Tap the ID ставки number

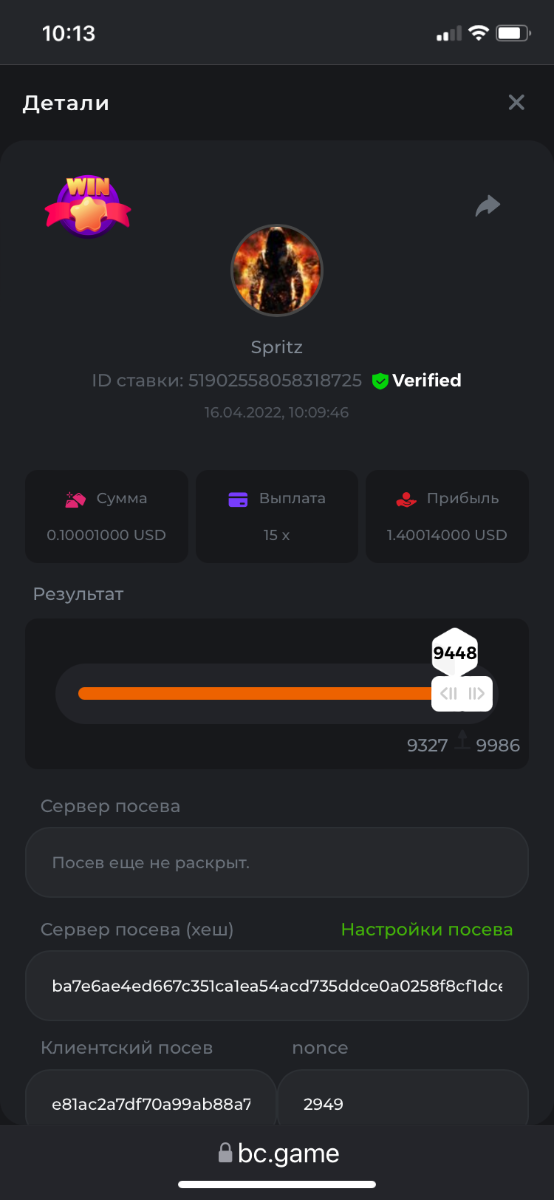[275, 381]
